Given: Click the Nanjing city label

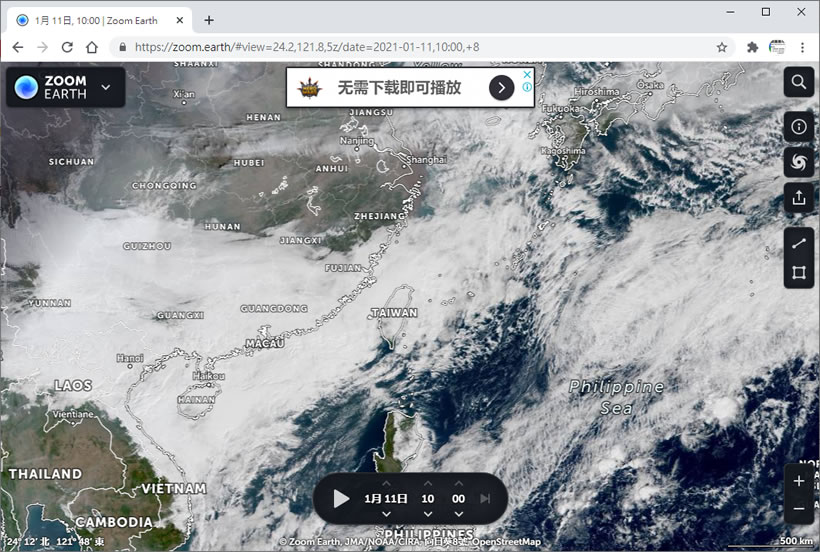Looking at the screenshot, I should pos(357,141).
